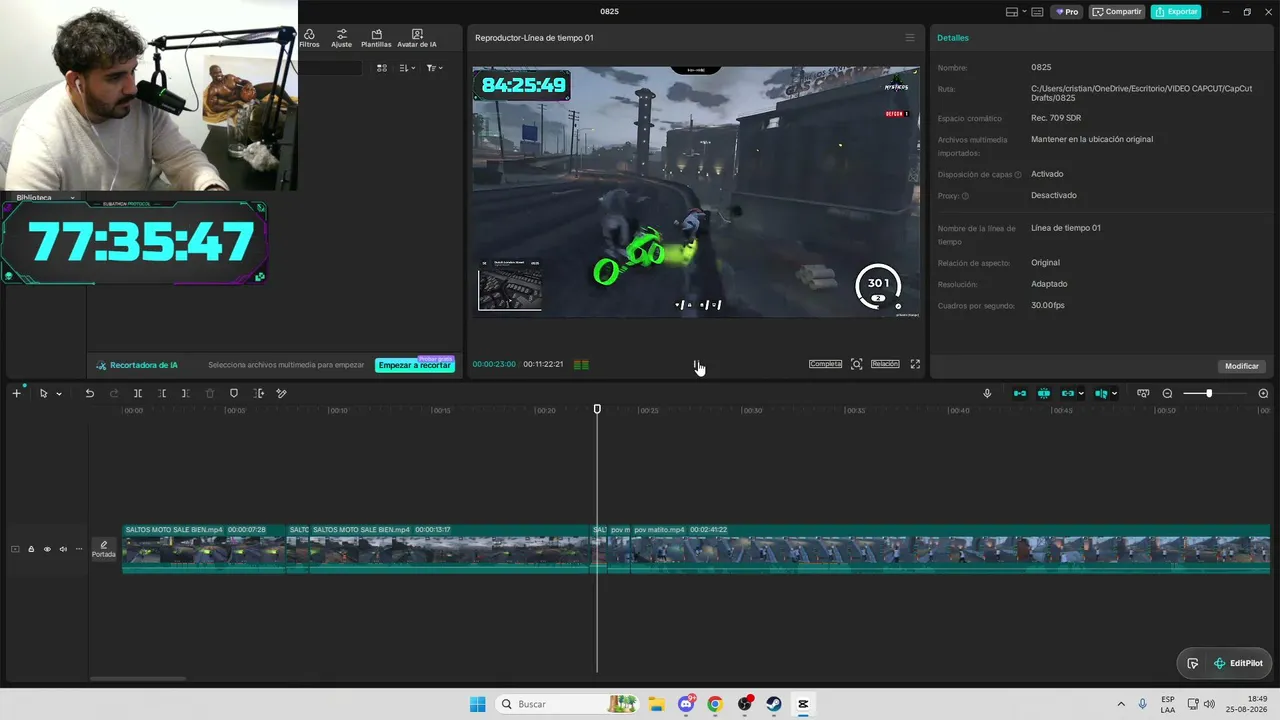Switch media library to grid view

[382, 68]
